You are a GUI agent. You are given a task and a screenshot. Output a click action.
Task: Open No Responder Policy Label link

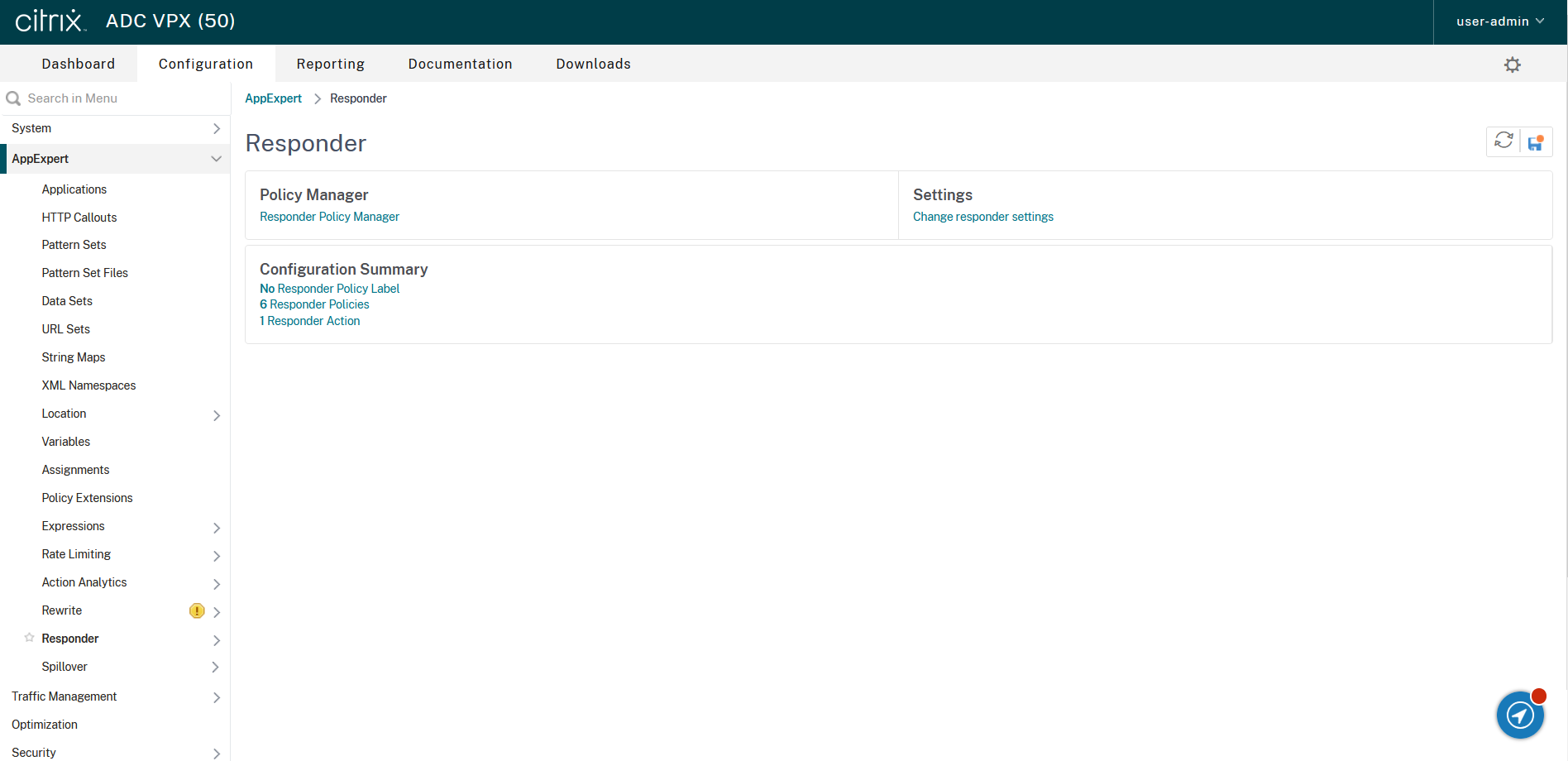point(329,289)
